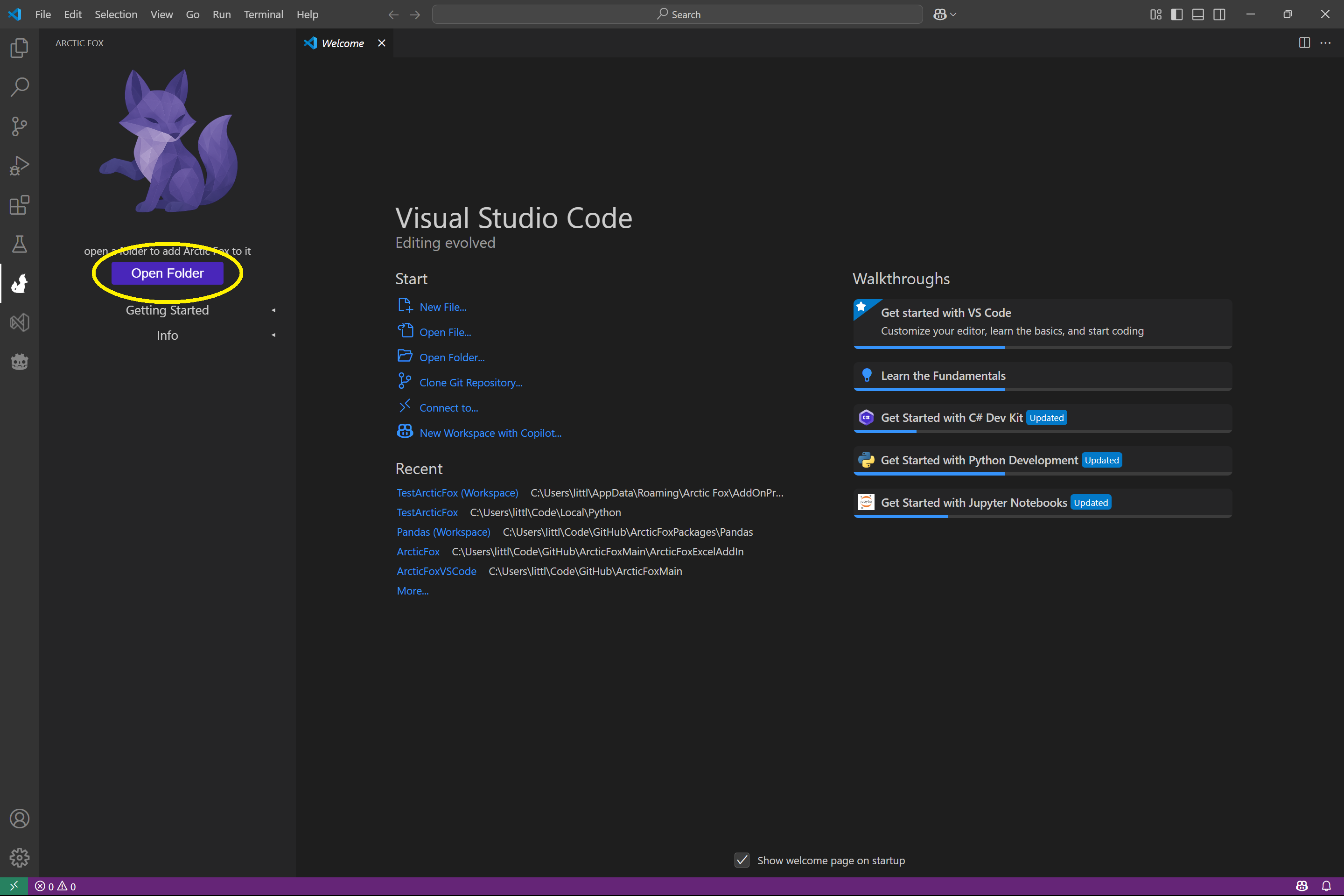Open the Extensions view
Viewport: 1344px width, 896px height.
pyautogui.click(x=20, y=204)
